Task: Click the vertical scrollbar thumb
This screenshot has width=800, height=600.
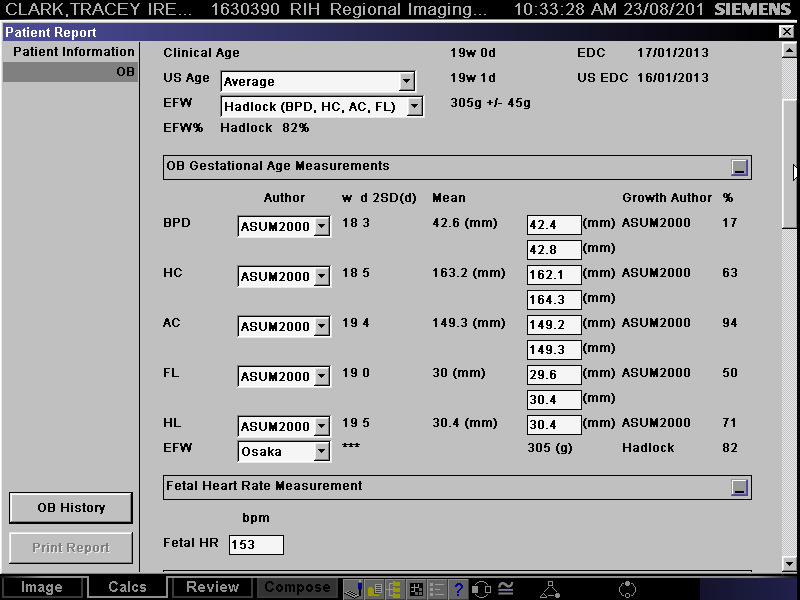Action: [789, 164]
